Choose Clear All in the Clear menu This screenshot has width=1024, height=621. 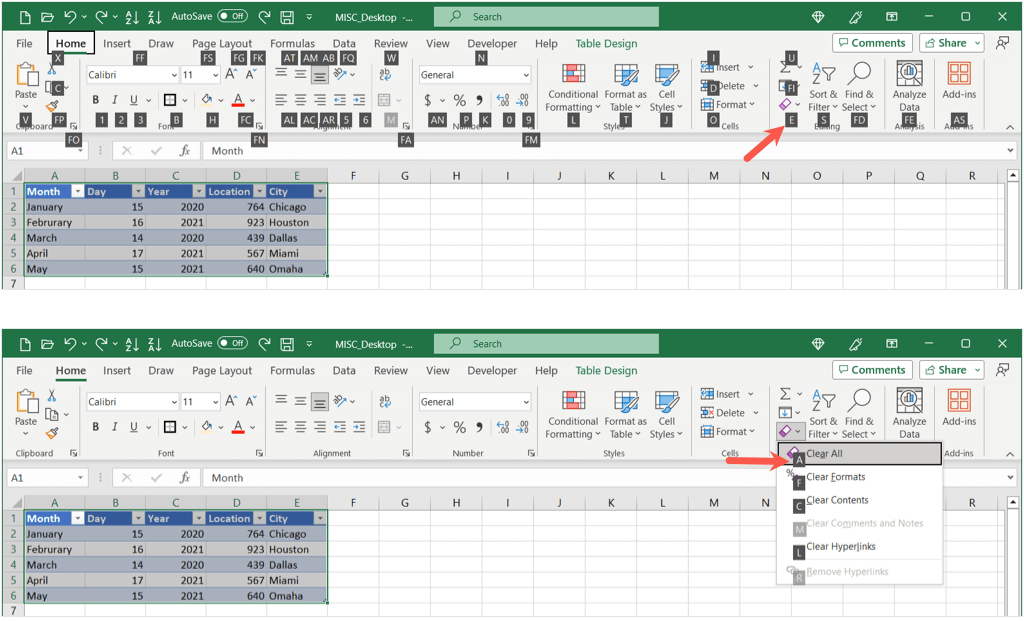824,454
